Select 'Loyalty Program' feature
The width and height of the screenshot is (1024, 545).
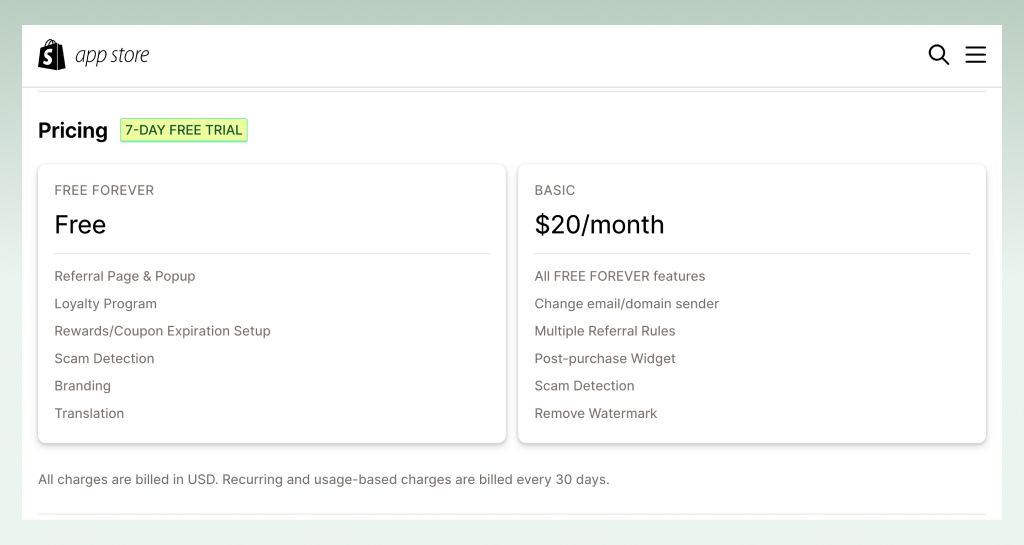point(106,304)
